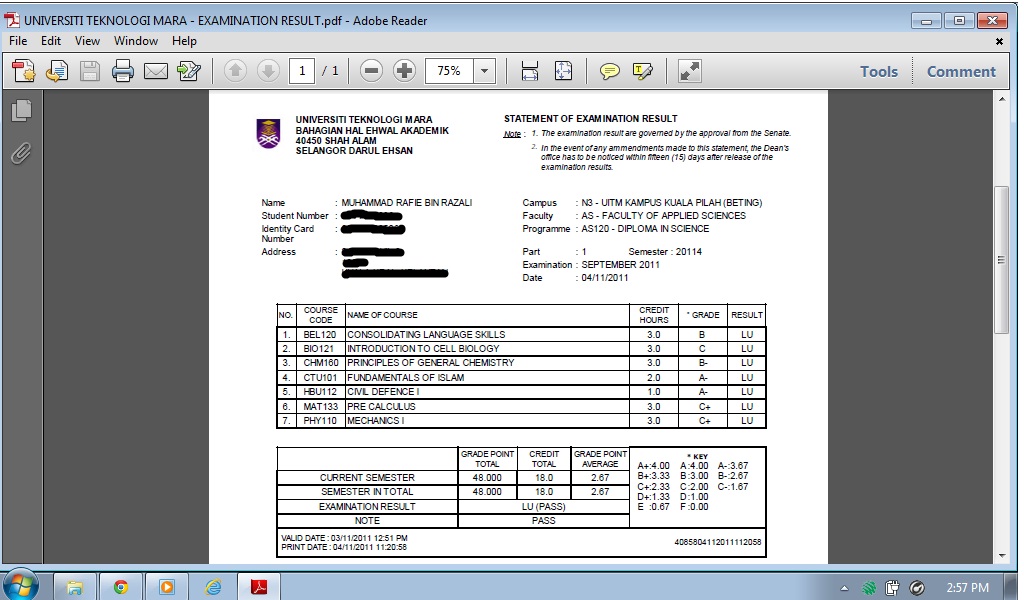Click SEPTEMBER 2011 examination text
This screenshot has height=600, width=1024.
(x=620, y=264)
